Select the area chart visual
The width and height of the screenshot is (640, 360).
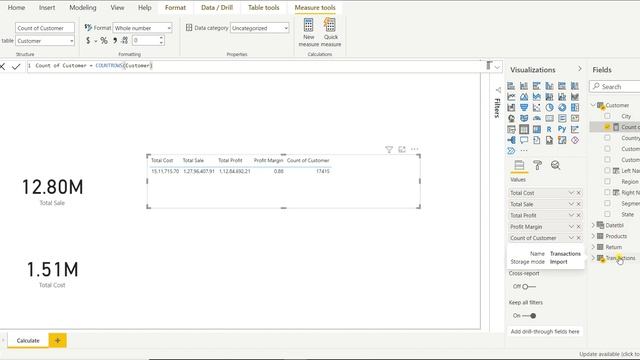point(524,97)
